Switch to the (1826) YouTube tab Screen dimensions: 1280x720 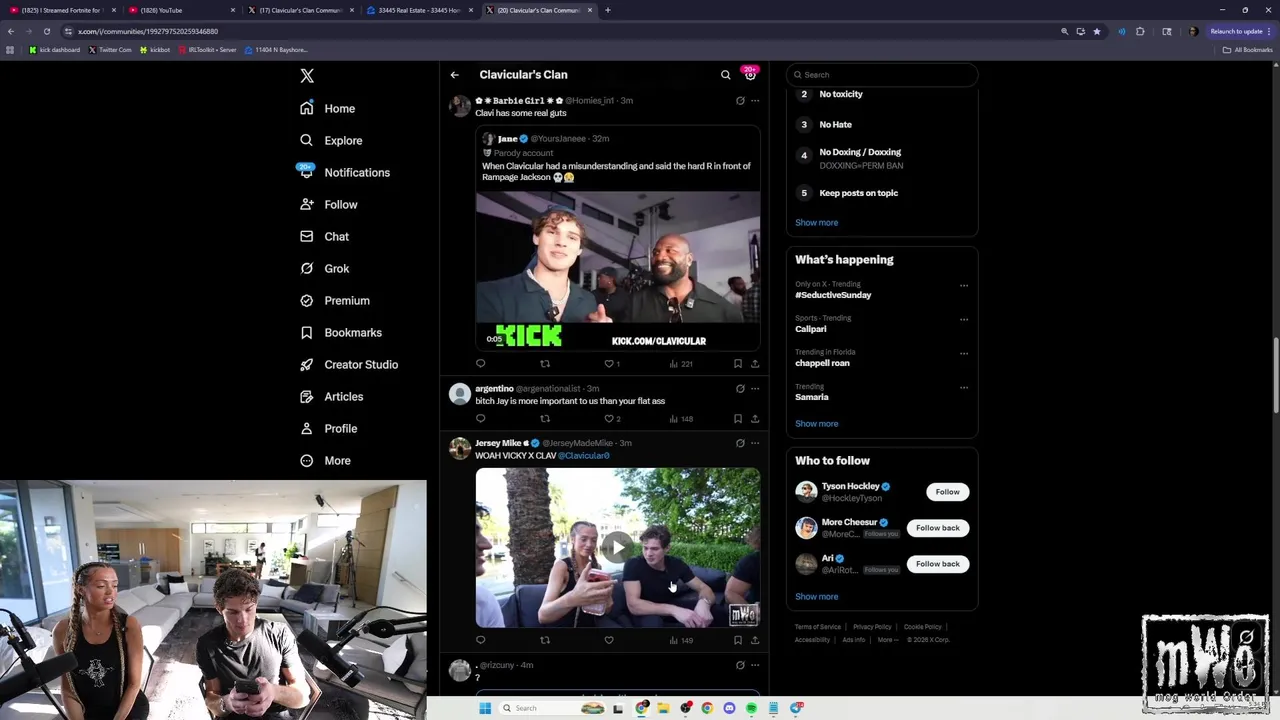[180, 10]
